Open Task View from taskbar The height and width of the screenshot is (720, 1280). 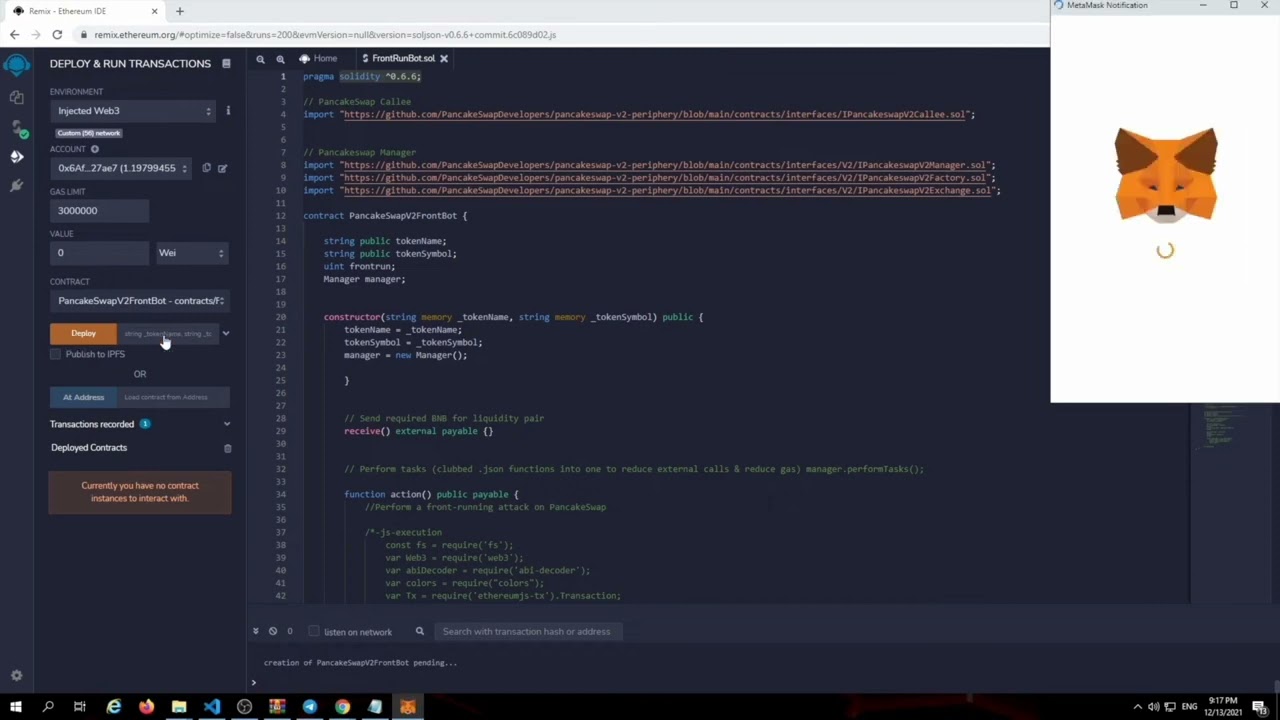tap(80, 707)
